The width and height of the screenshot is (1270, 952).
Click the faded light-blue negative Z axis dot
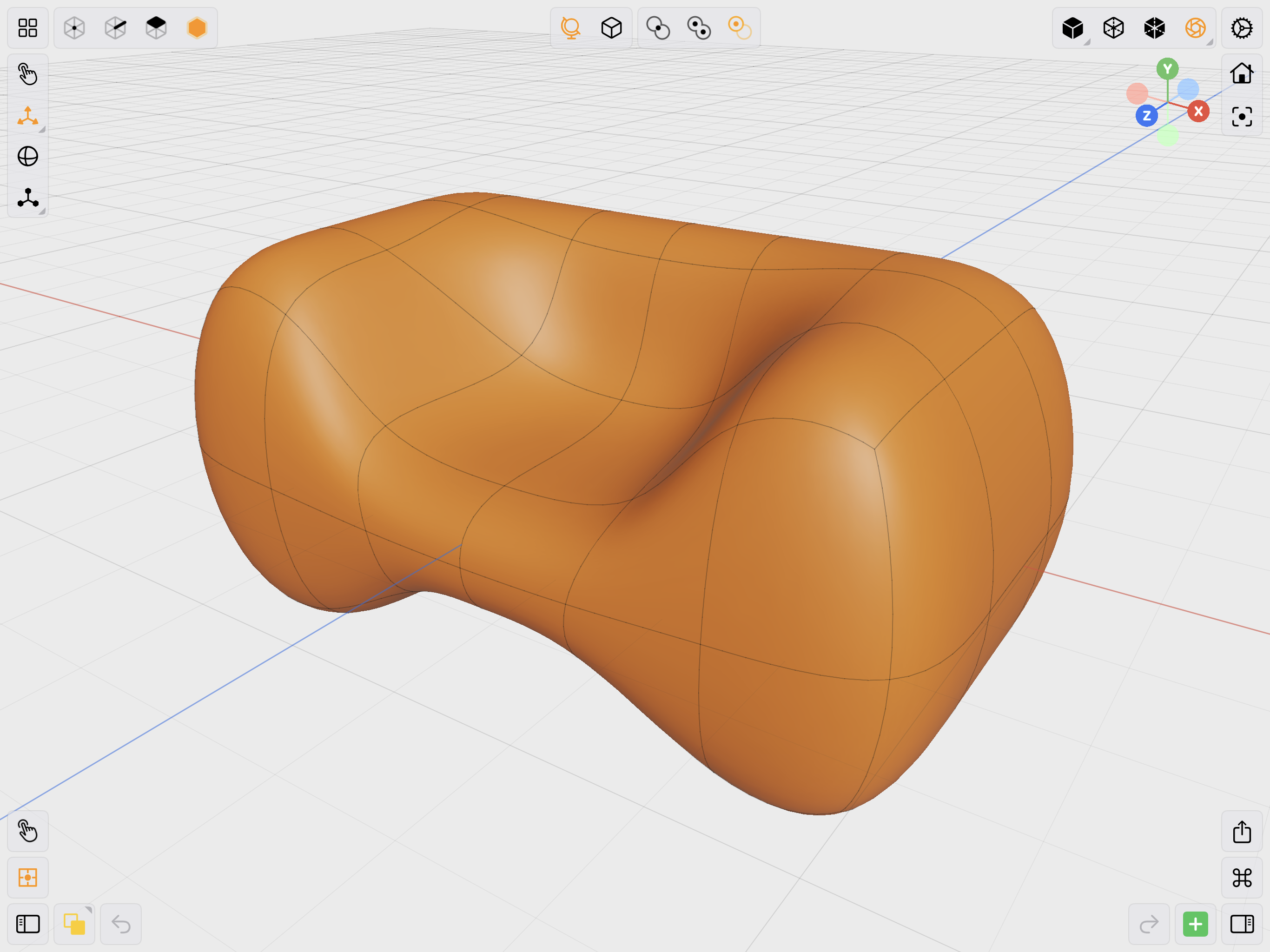point(1188,89)
